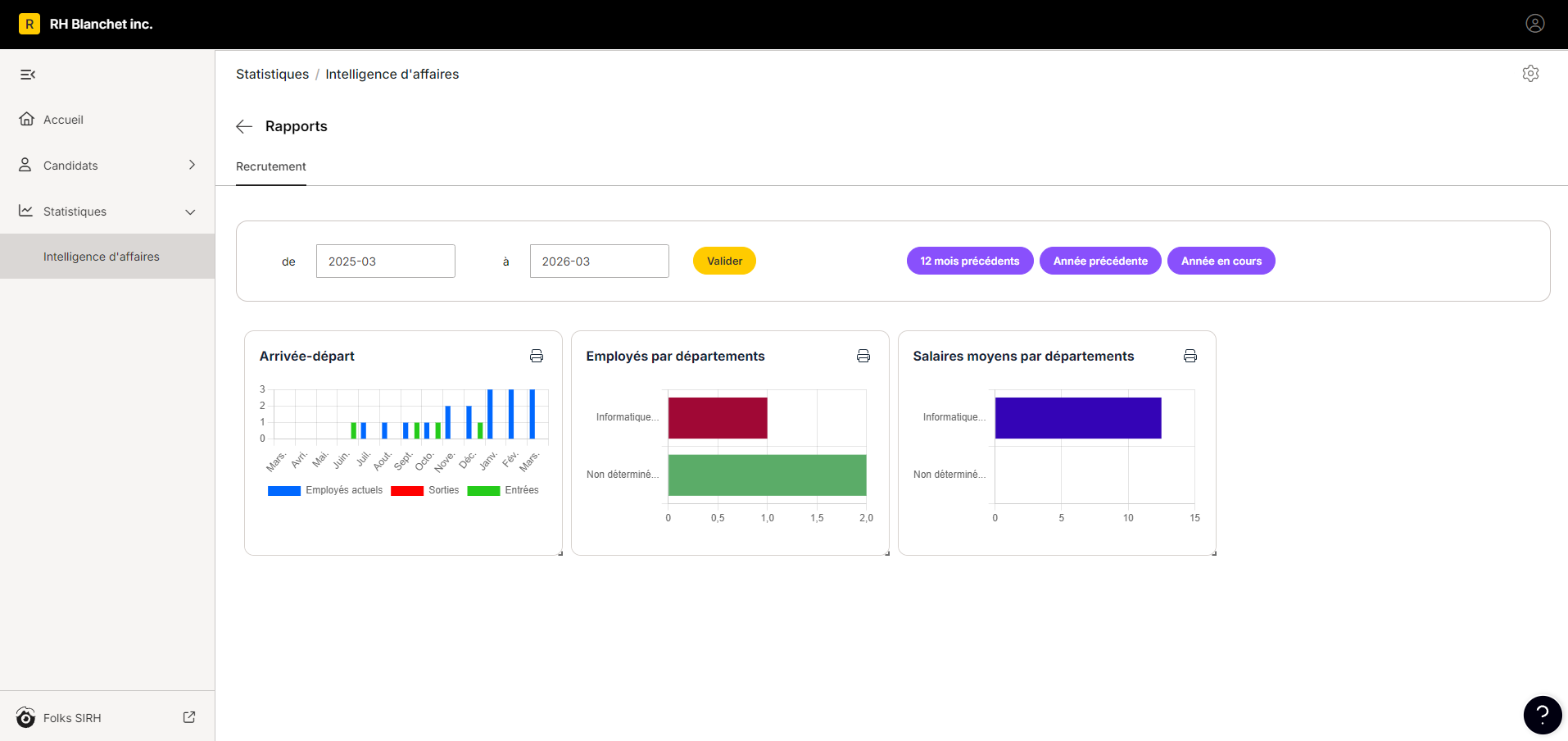
Task: Print the Employés par départements chart
Action: pyautogui.click(x=863, y=356)
